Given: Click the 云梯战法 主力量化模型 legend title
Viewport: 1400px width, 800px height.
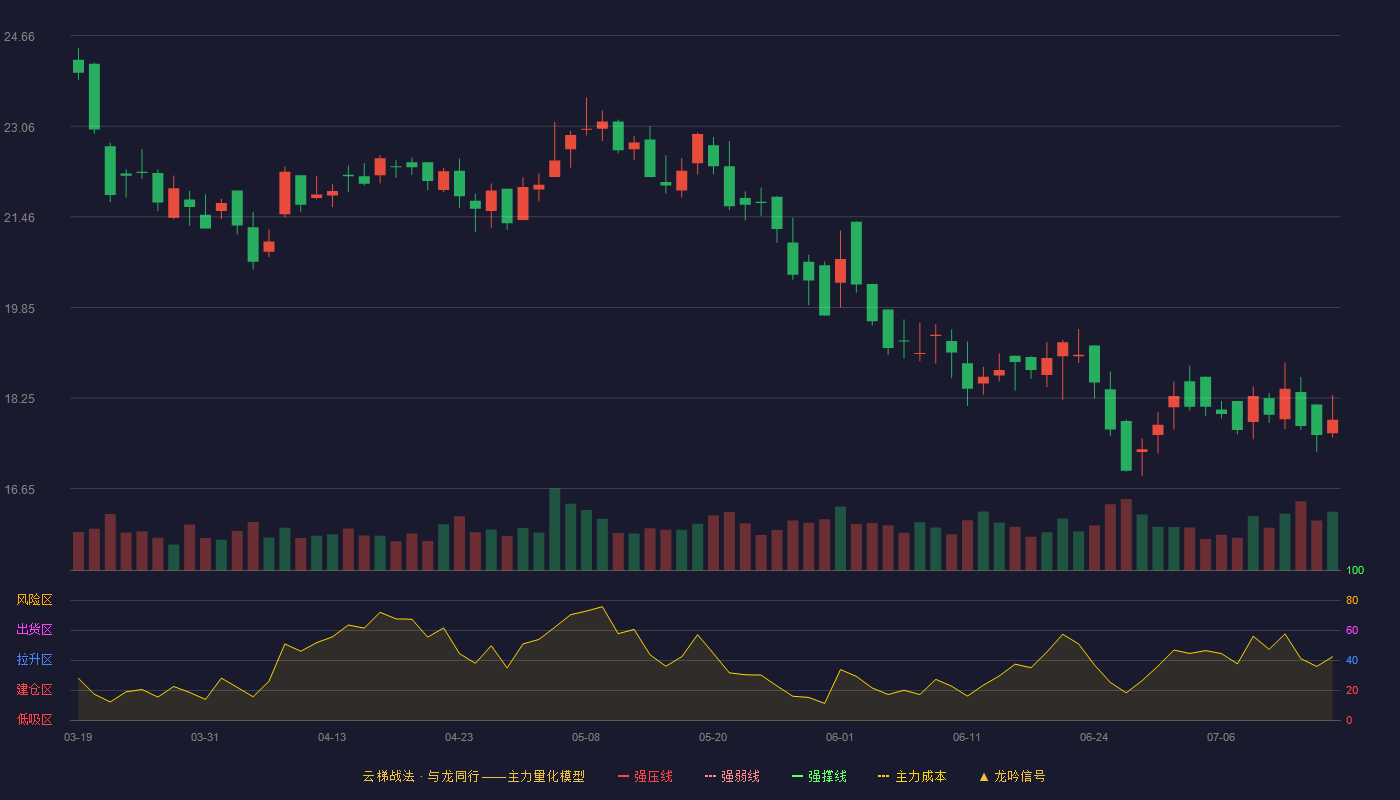Looking at the screenshot, I should click(473, 776).
